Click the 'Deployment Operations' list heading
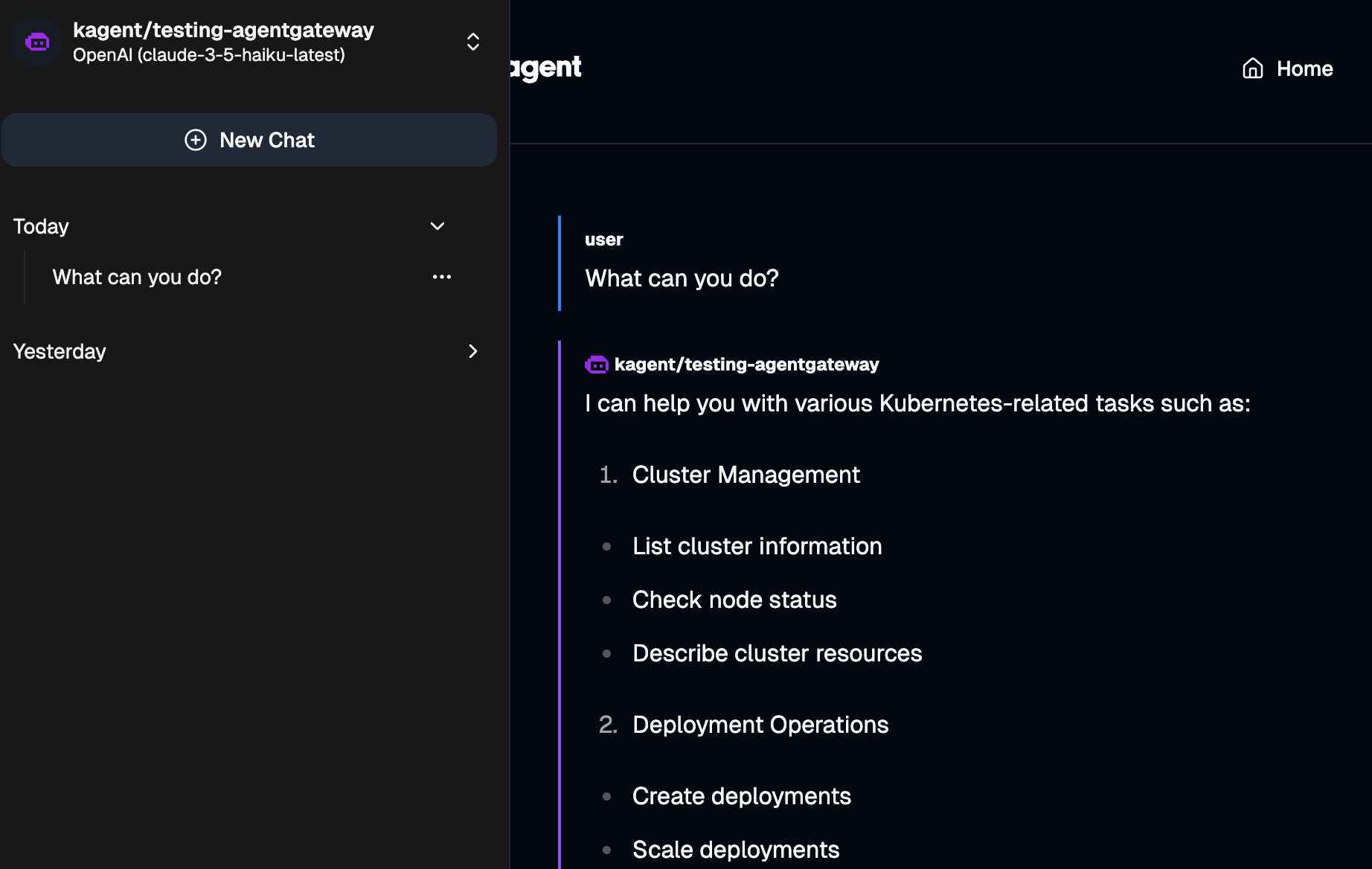Screen dimensions: 1372x869 (x=760, y=725)
